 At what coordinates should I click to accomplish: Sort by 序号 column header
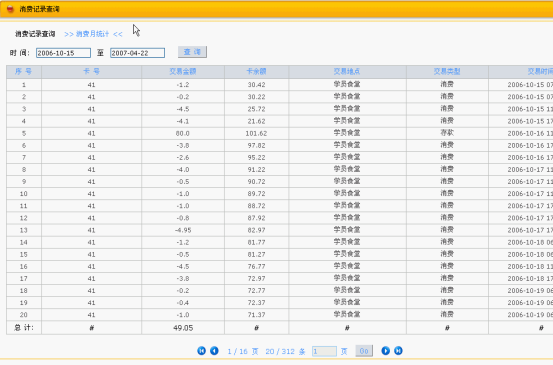pos(24,72)
